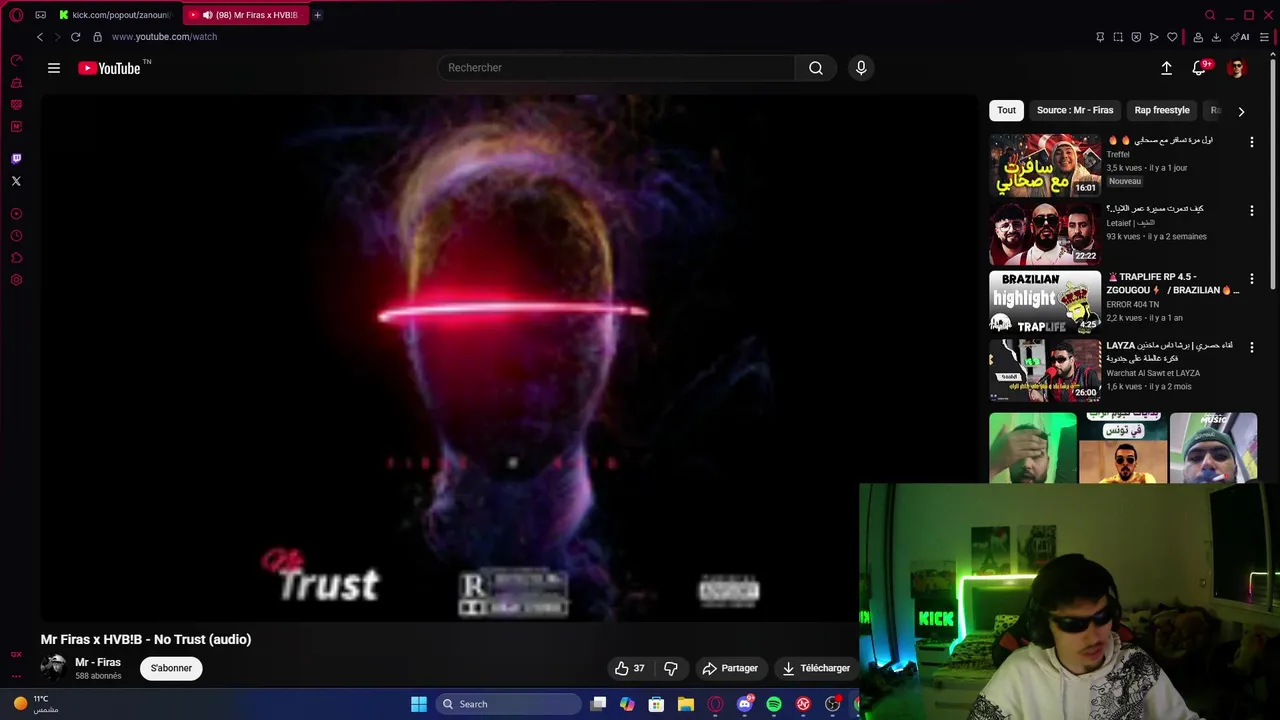Open History clock icon in the Opera sidebar
Screen dimensions: 1280x720
(x=16, y=236)
